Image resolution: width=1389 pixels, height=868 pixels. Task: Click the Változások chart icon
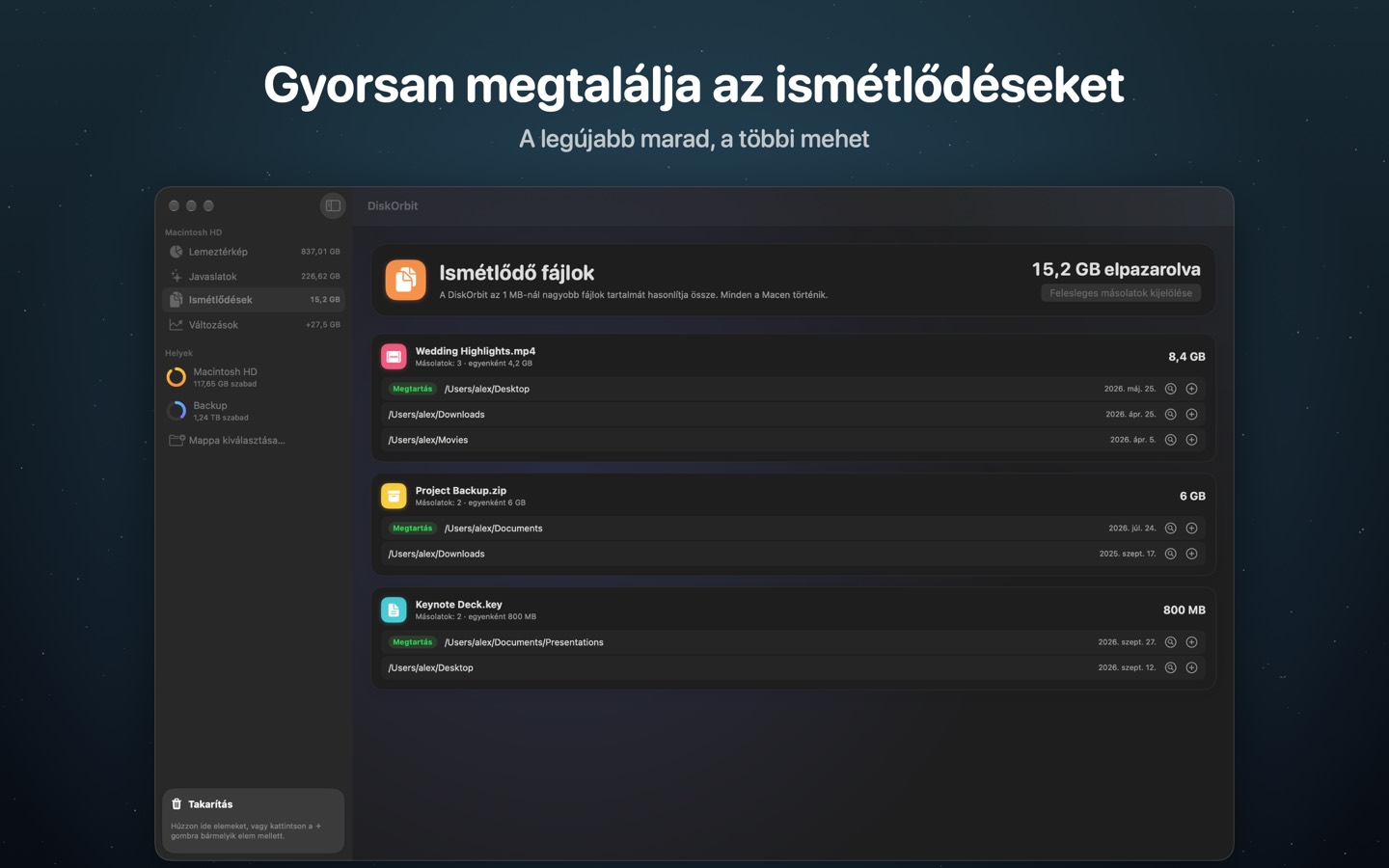tap(177, 325)
